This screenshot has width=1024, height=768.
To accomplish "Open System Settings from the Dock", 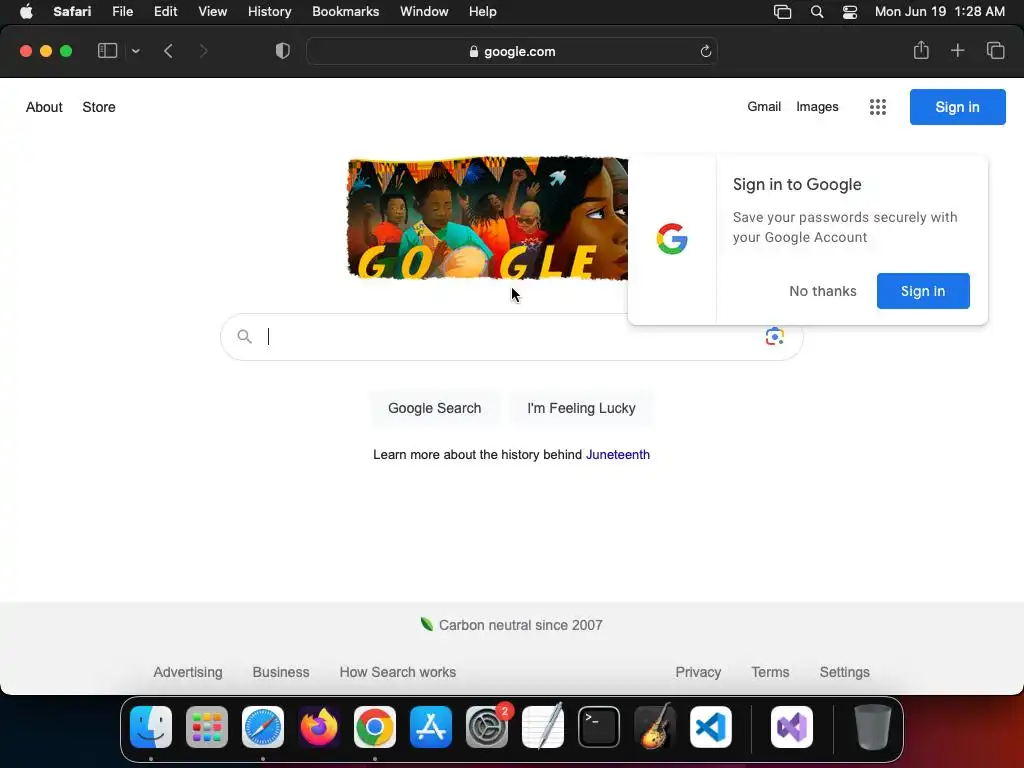I will (487, 727).
